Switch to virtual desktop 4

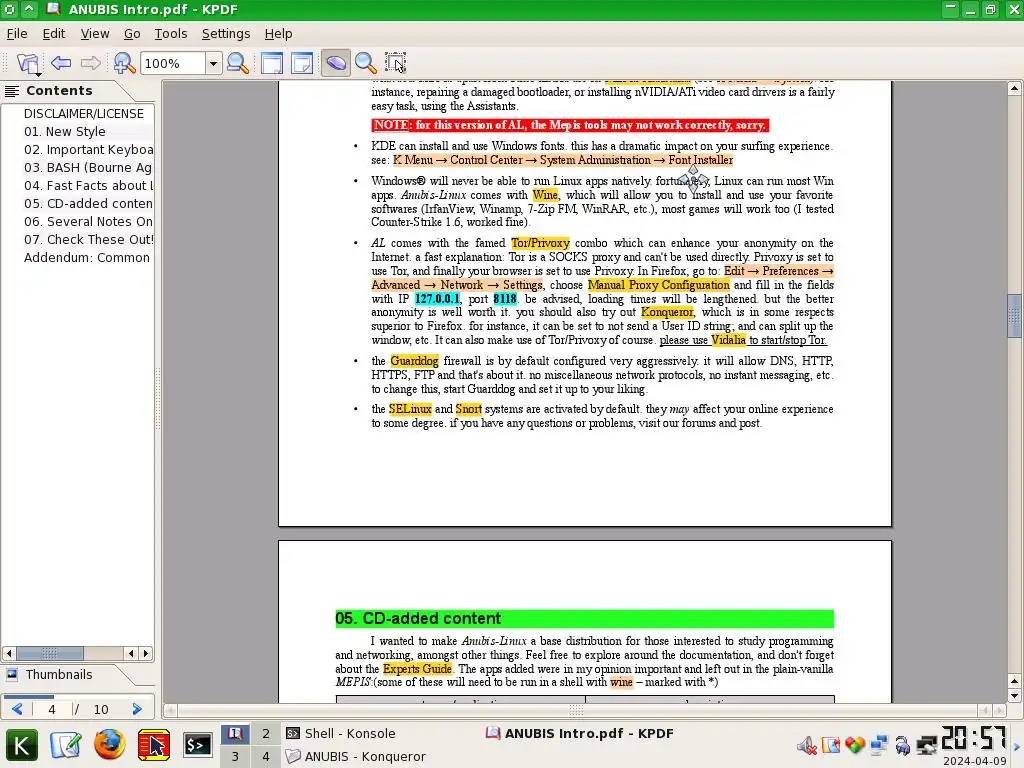[x=266, y=756]
